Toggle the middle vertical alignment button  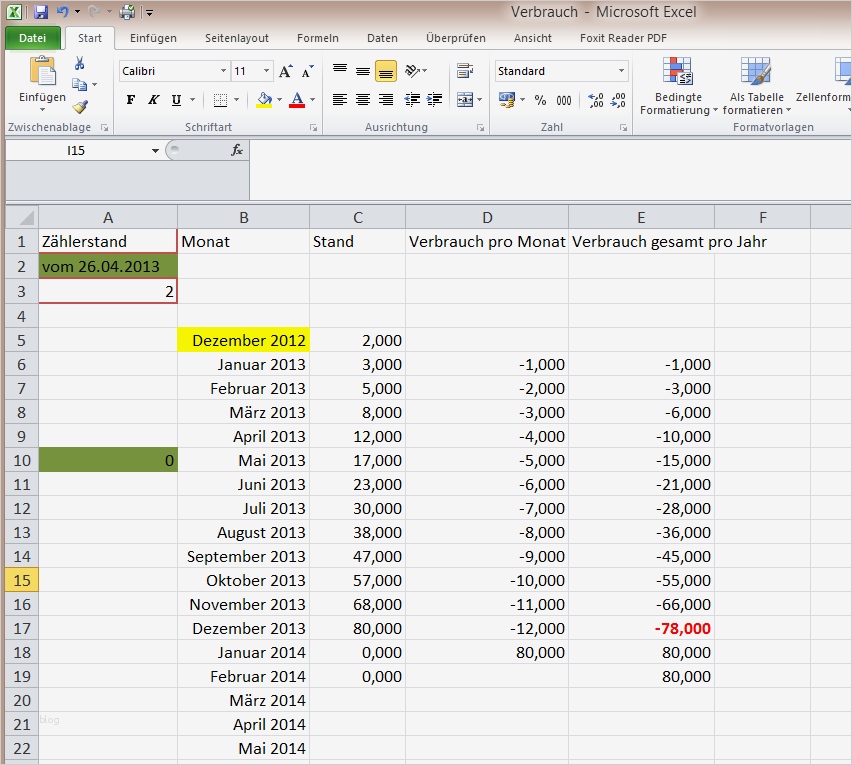pos(362,72)
